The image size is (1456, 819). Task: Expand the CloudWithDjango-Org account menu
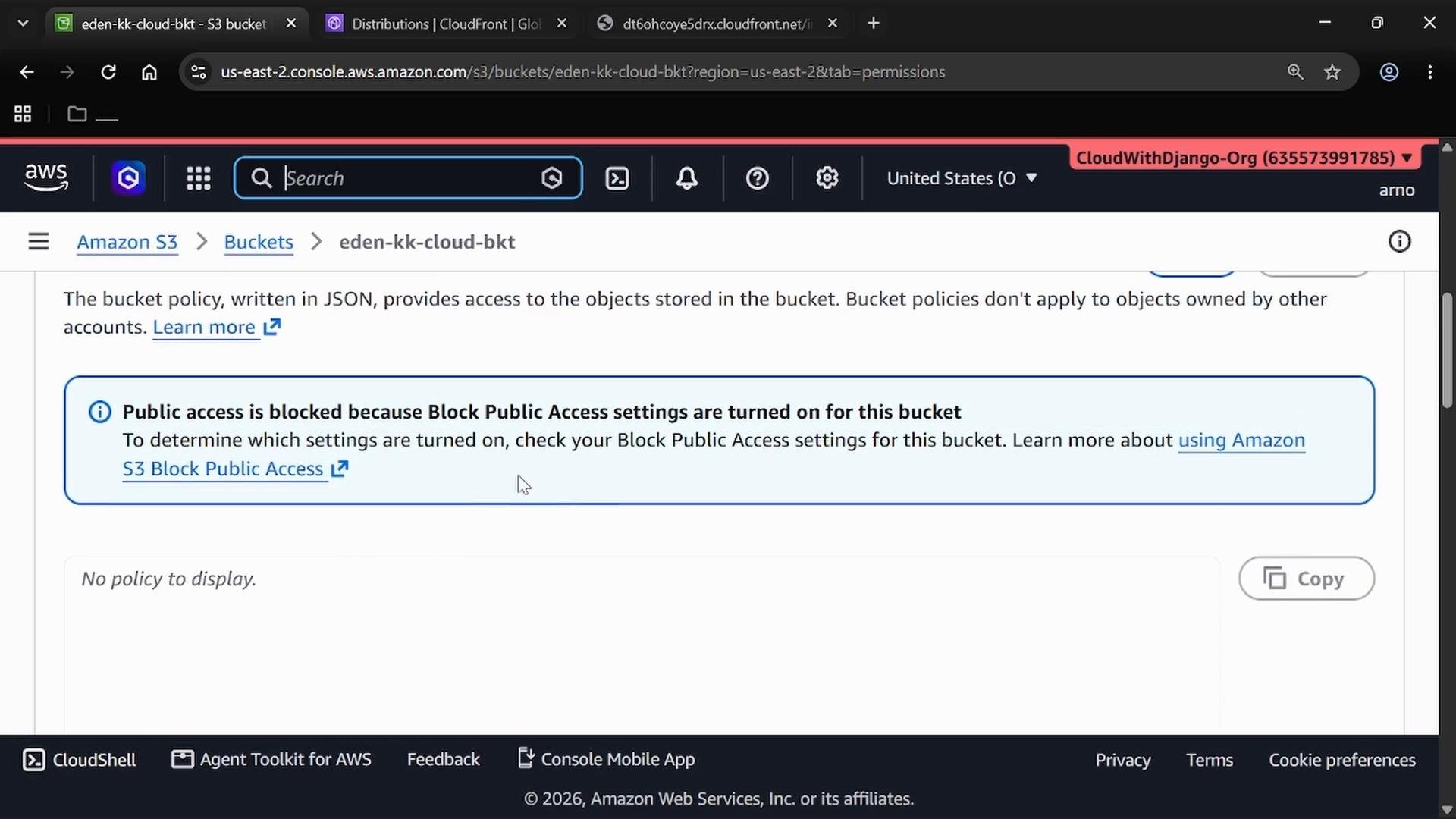[1244, 158]
